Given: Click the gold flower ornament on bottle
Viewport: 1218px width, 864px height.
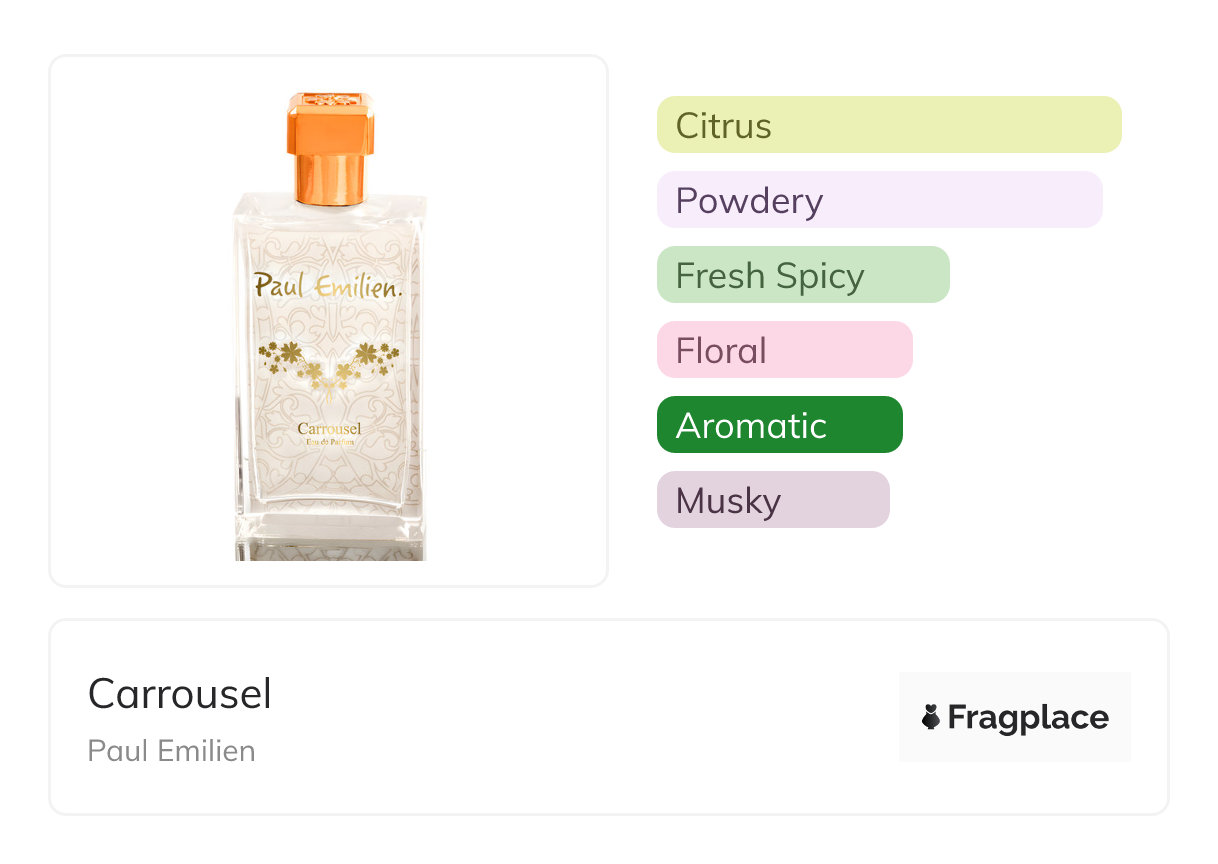Looking at the screenshot, I should 330,362.
